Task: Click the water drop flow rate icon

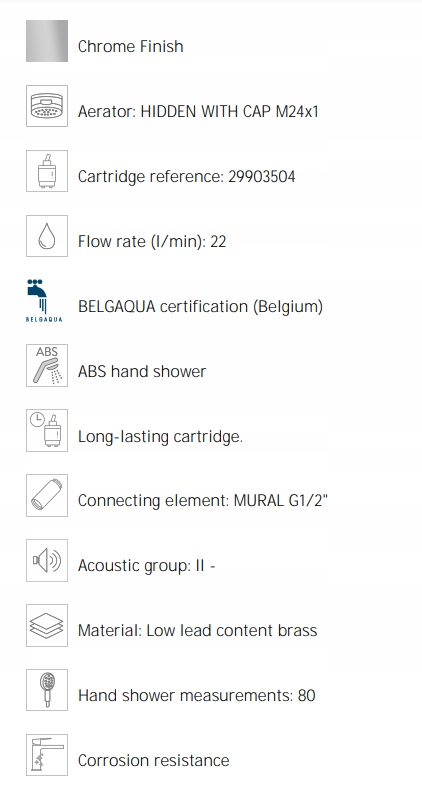Action: [47, 236]
